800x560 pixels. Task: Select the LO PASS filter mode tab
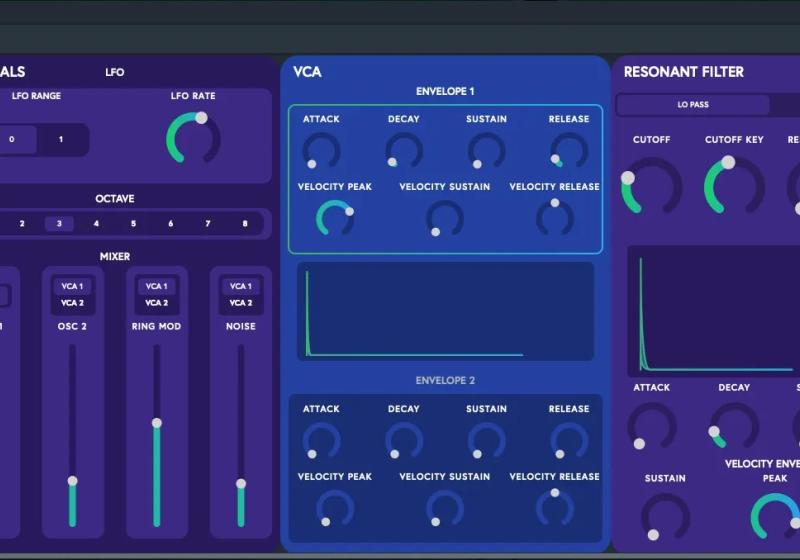pyautogui.click(x=693, y=105)
